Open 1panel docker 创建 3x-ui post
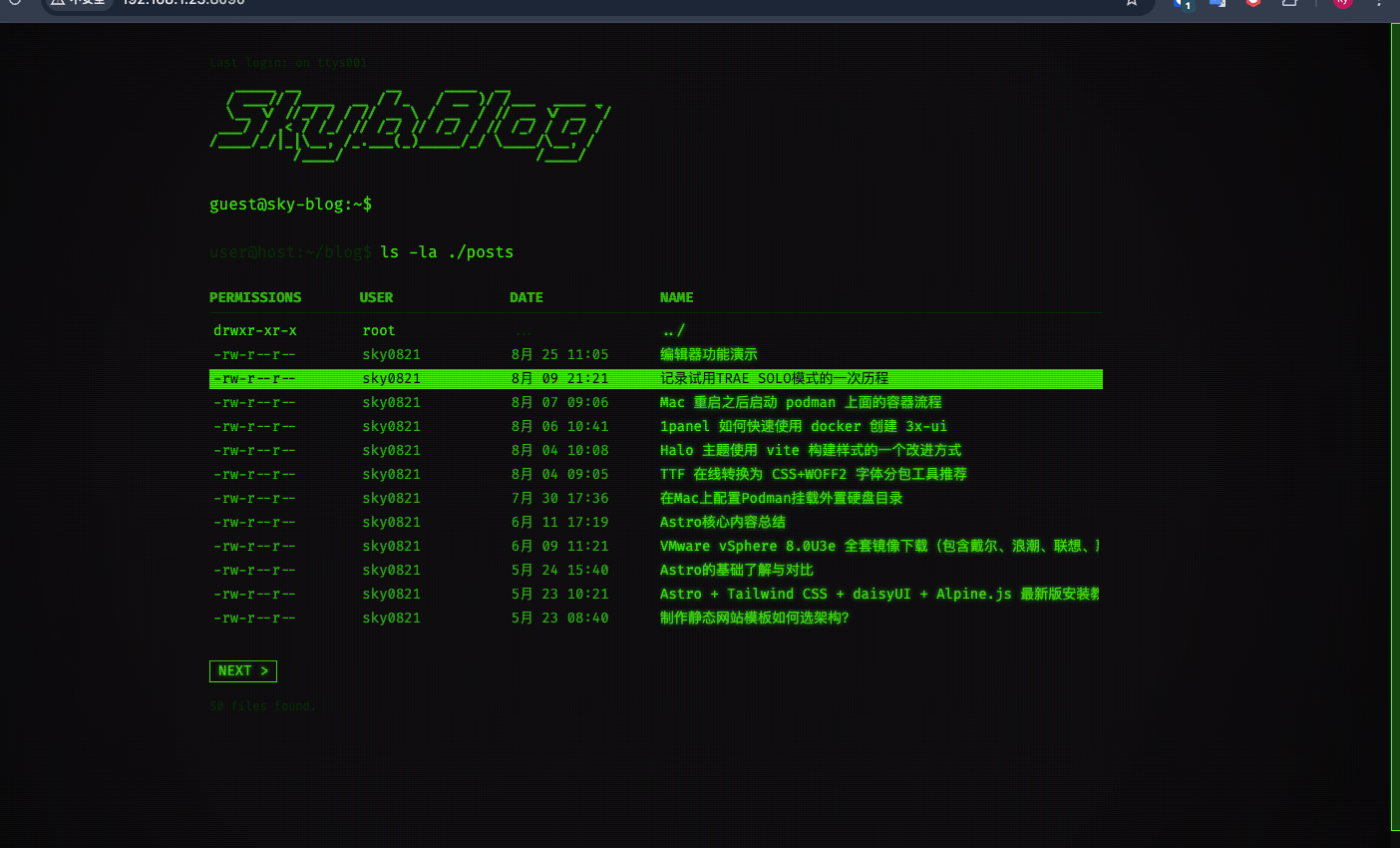Viewport: 1400px width, 848px height. (803, 426)
